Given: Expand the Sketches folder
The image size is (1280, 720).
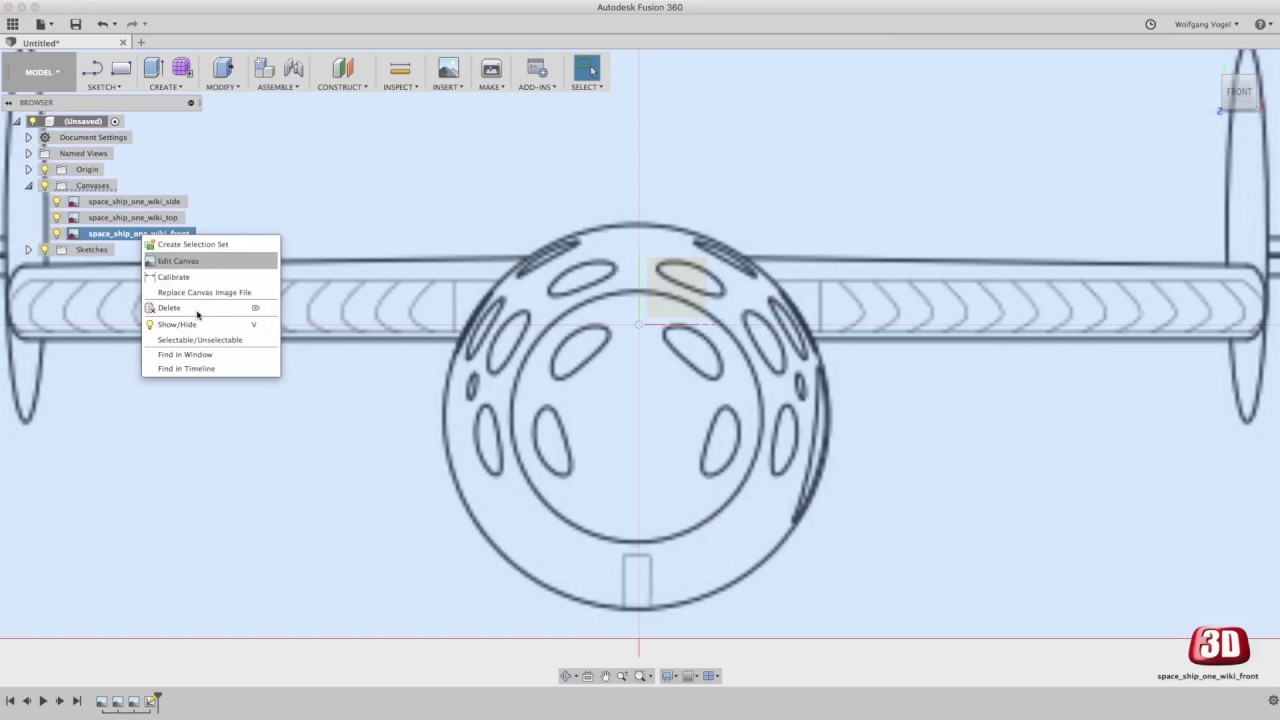Looking at the screenshot, I should (x=28, y=250).
